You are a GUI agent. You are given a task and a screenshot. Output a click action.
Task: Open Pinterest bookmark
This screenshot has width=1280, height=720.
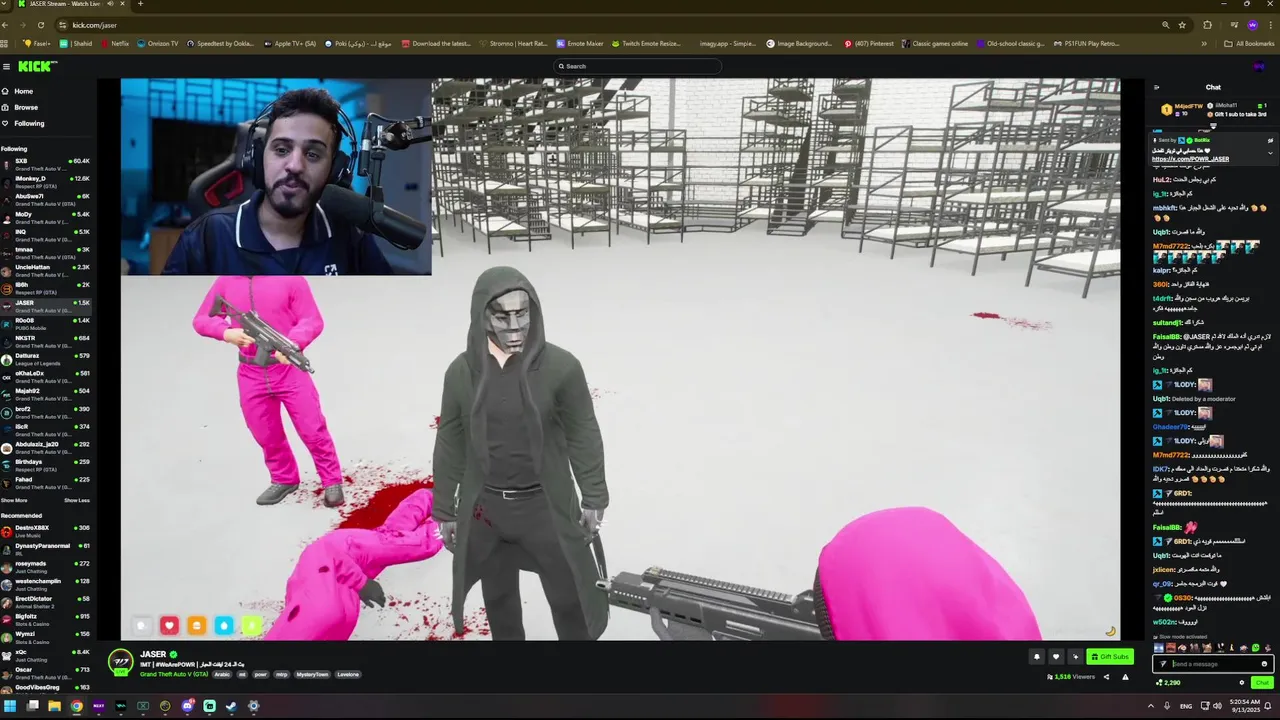click(x=868, y=44)
